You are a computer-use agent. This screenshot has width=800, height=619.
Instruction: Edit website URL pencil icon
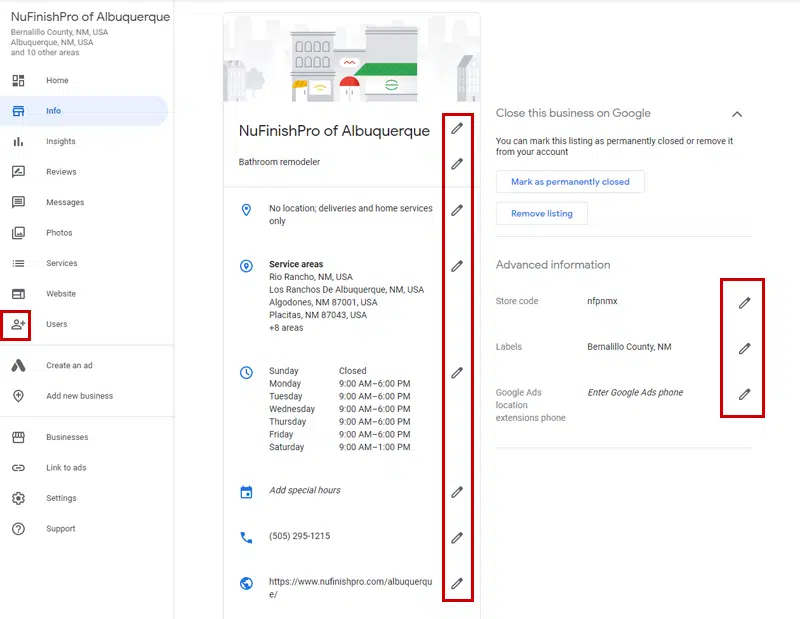coord(457,583)
